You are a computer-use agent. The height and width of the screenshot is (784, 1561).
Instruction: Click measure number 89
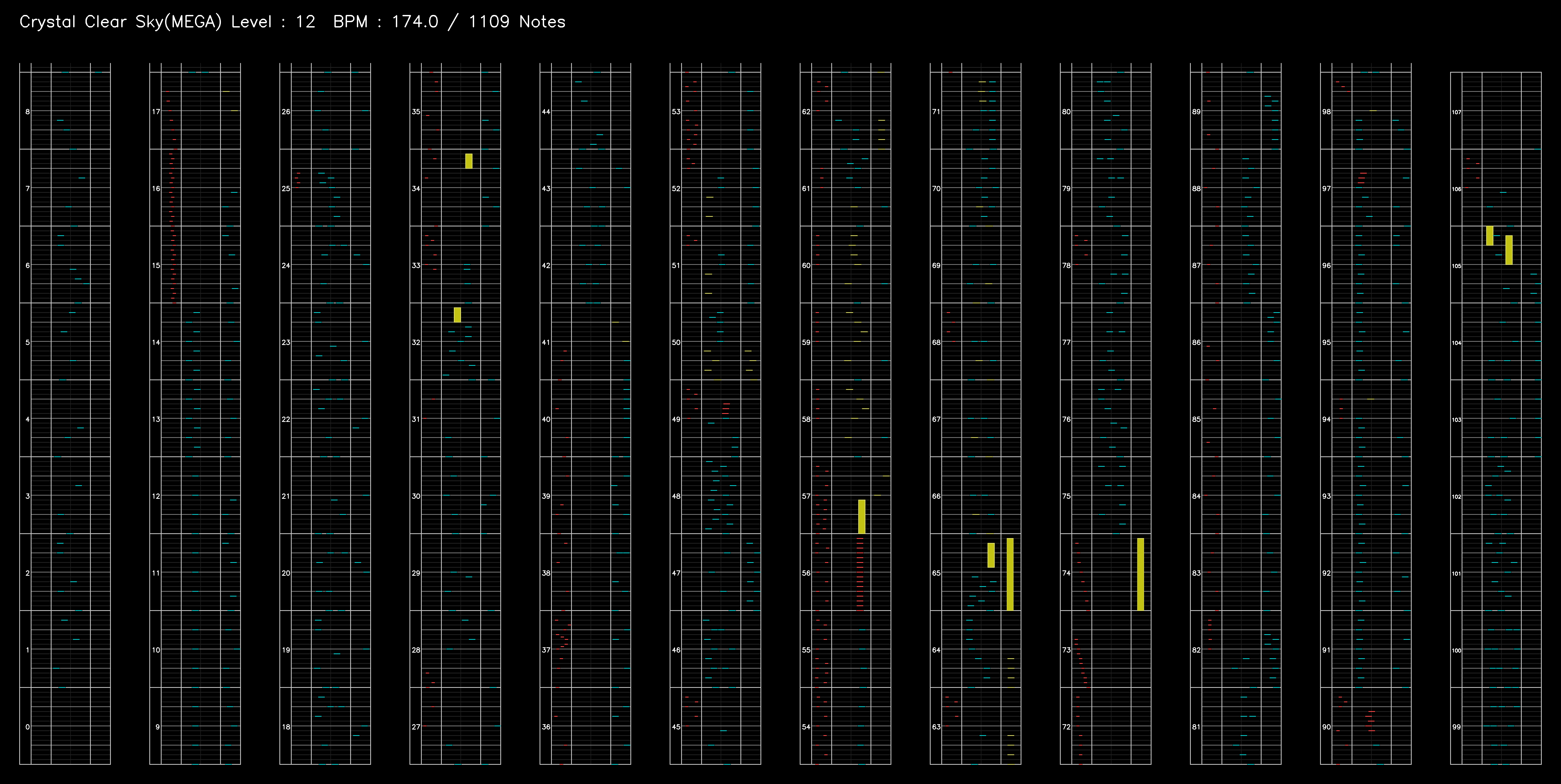click(x=1196, y=111)
